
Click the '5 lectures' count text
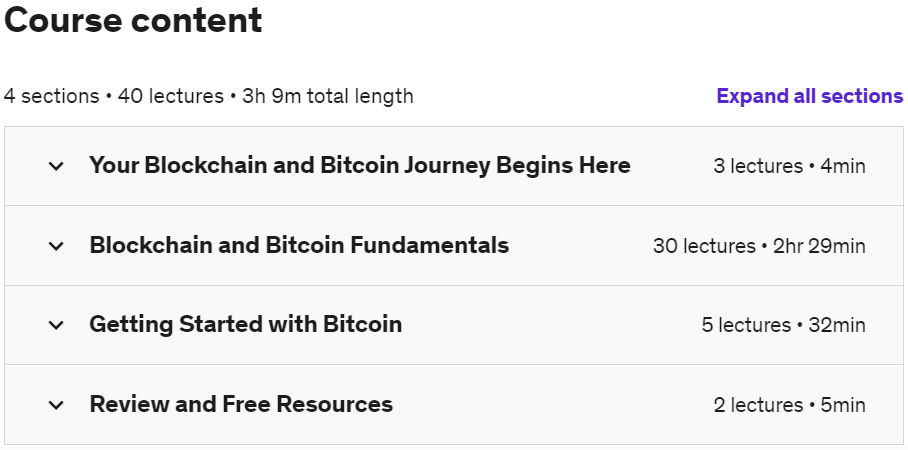(x=746, y=325)
